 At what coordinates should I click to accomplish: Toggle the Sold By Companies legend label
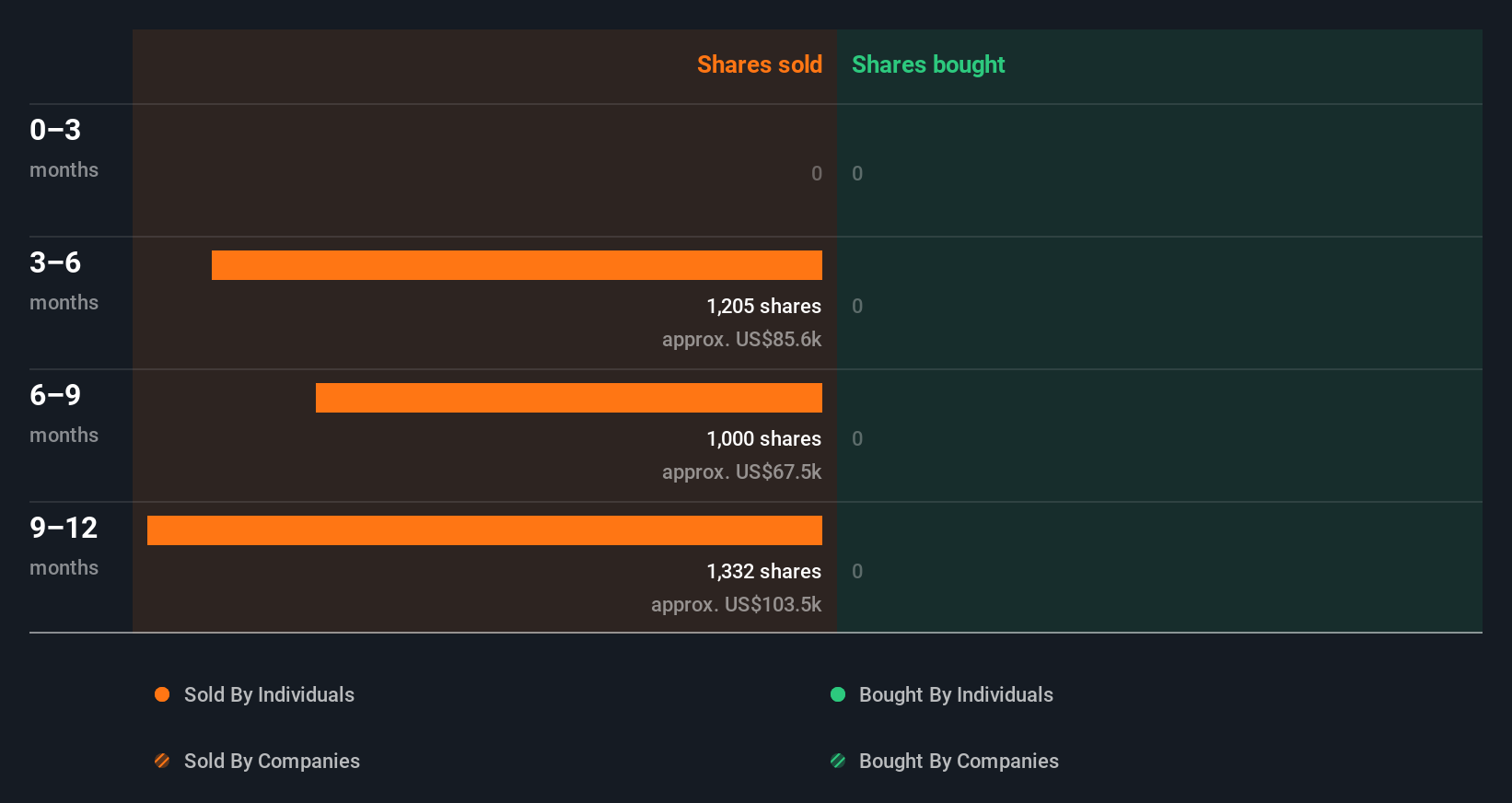click(x=272, y=761)
